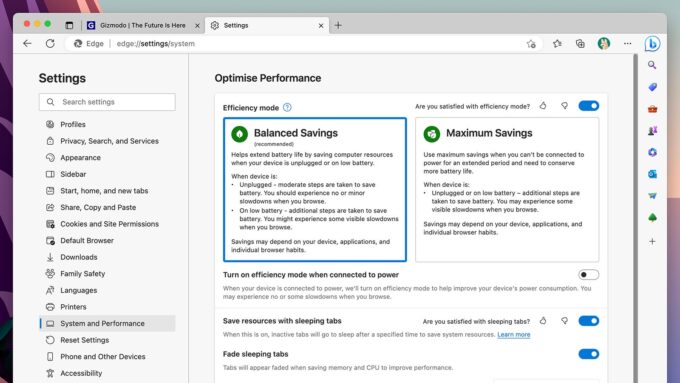The image size is (680, 383).
Task: Click the "Optimise Performance" heading
Action: (x=268, y=78)
